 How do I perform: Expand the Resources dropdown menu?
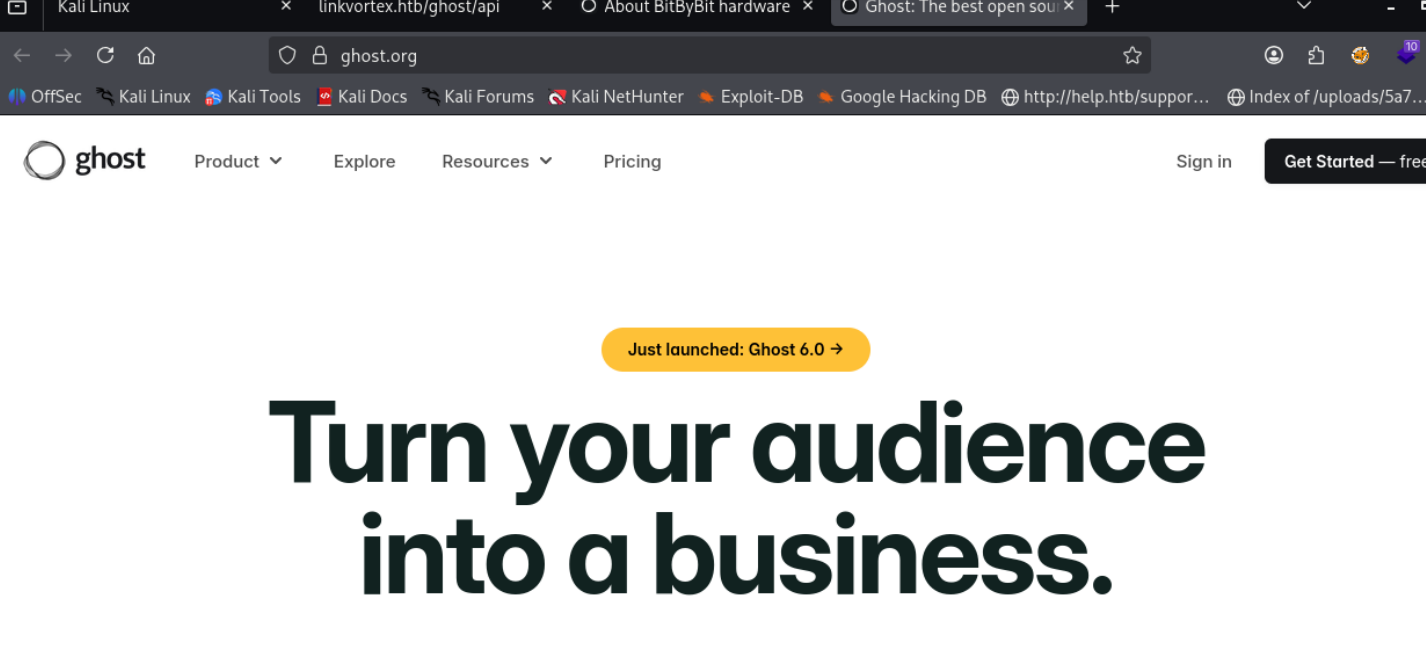click(497, 161)
